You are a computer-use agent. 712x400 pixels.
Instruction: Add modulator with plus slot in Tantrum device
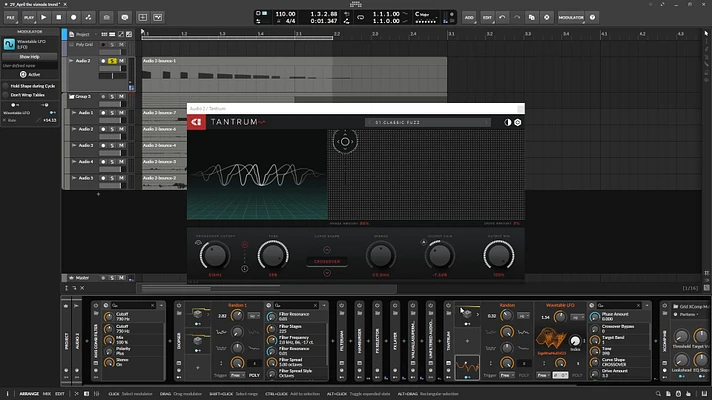[467, 341]
